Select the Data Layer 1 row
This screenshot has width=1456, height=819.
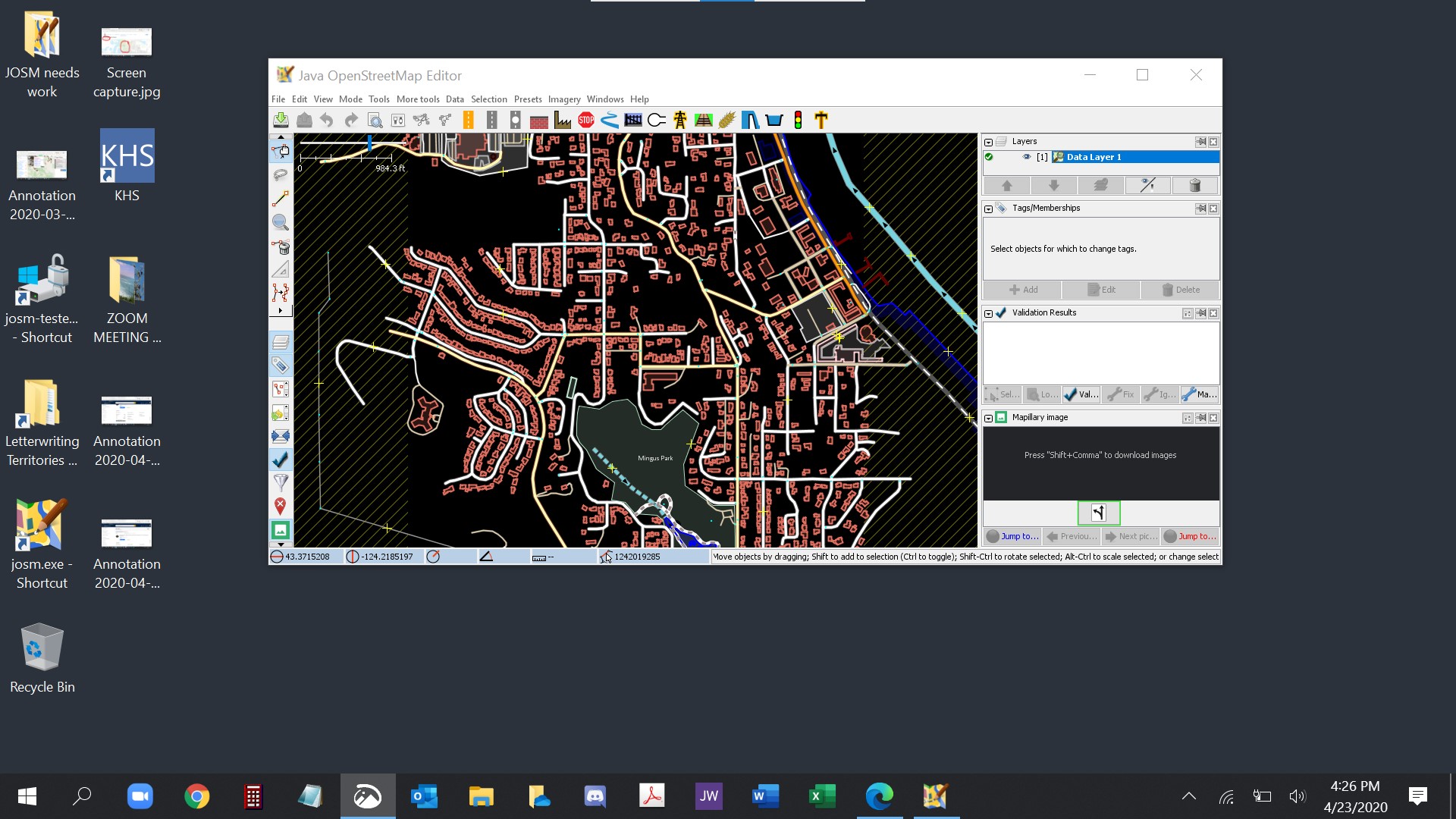[1101, 157]
